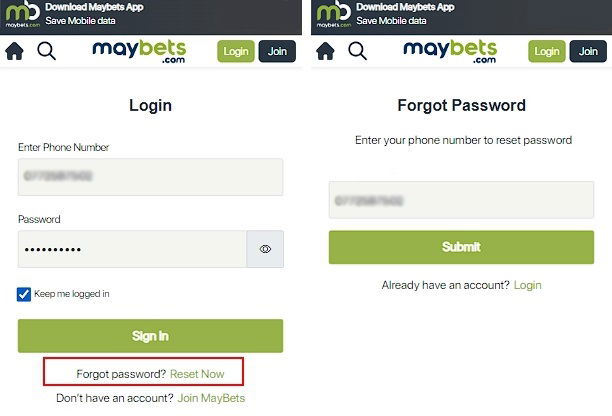Screen dimensions: 612x416
Task: Click Login link beside Already have an account
Action: (x=527, y=285)
